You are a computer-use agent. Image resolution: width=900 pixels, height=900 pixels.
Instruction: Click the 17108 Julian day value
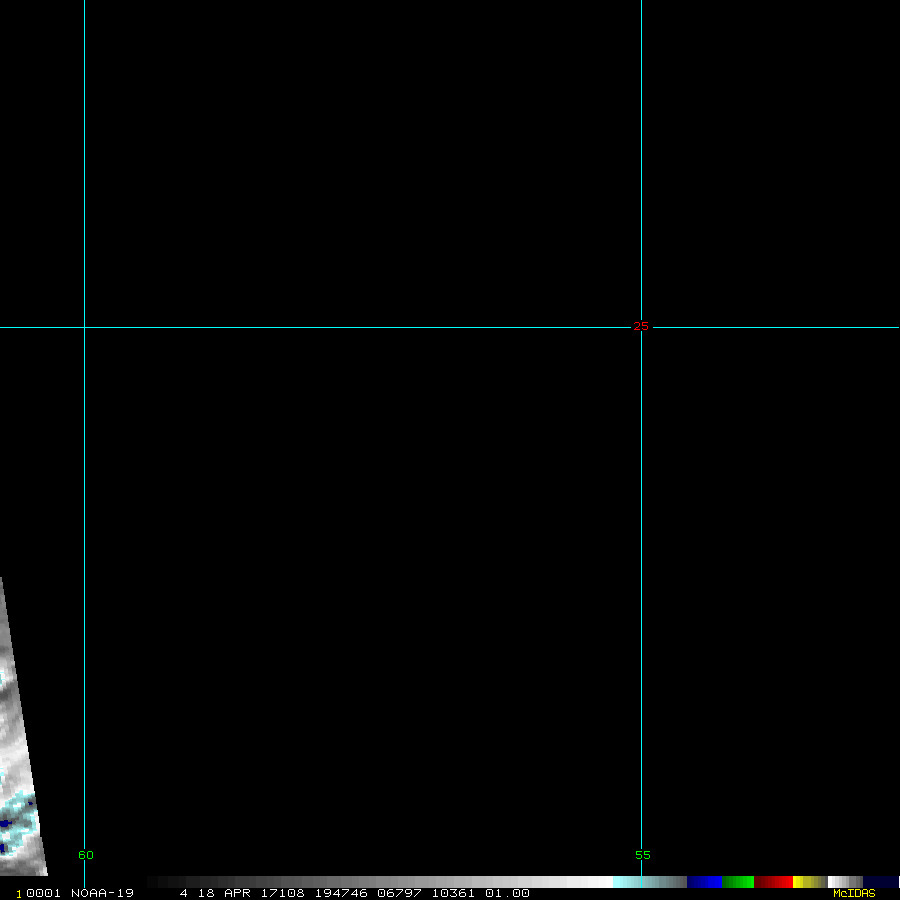coord(282,893)
